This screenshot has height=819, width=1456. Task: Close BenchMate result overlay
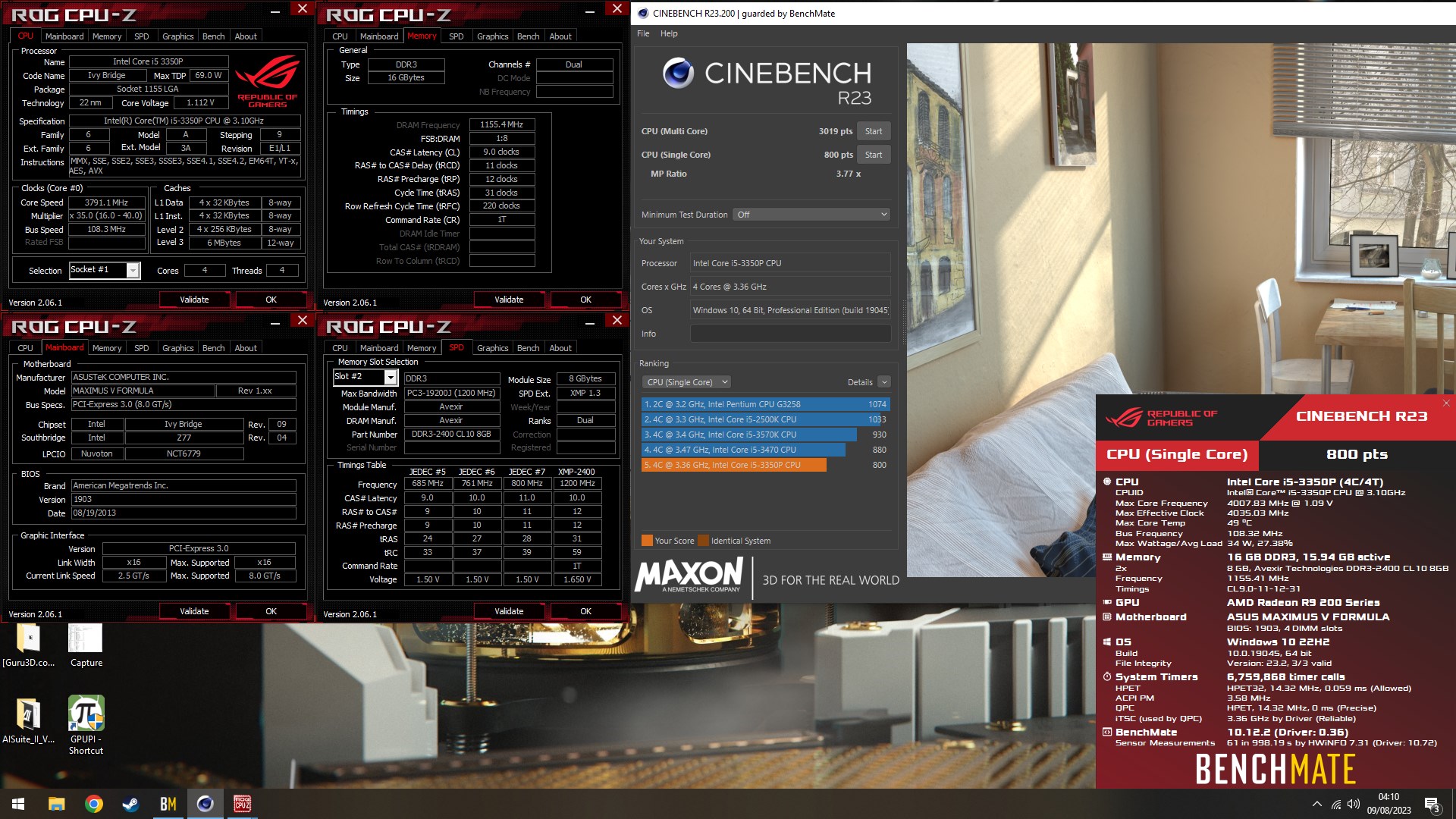[x=1446, y=403]
